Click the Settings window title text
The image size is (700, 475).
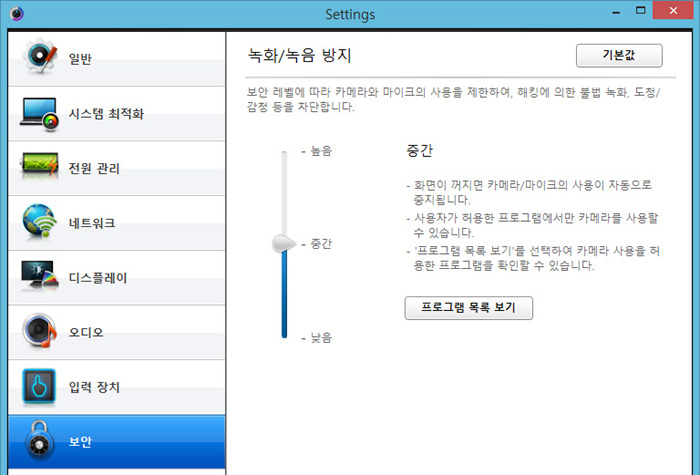(350, 14)
